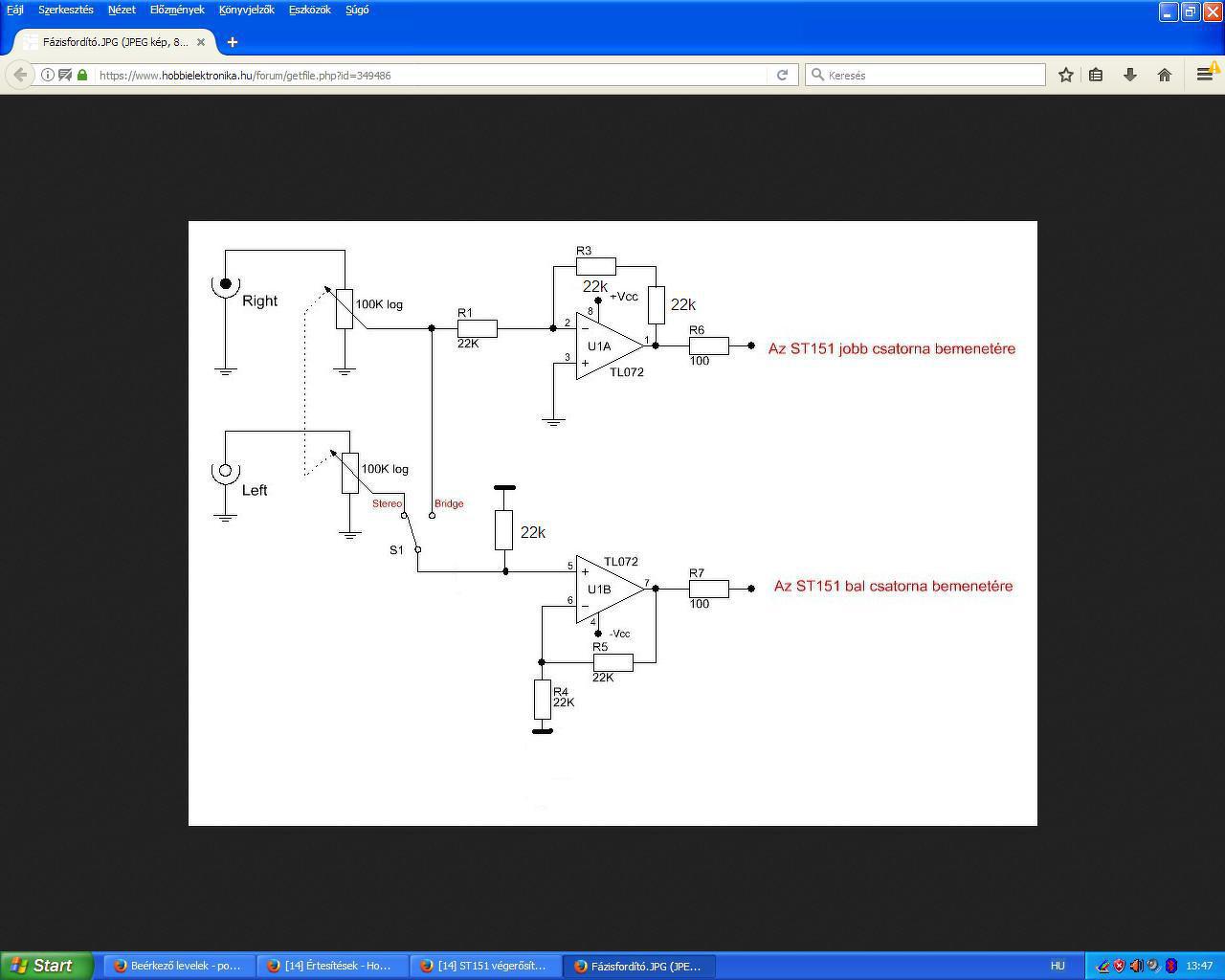Image resolution: width=1225 pixels, height=980 pixels.
Task: Click the permissions notification icon in address bar
Action: click(65, 75)
